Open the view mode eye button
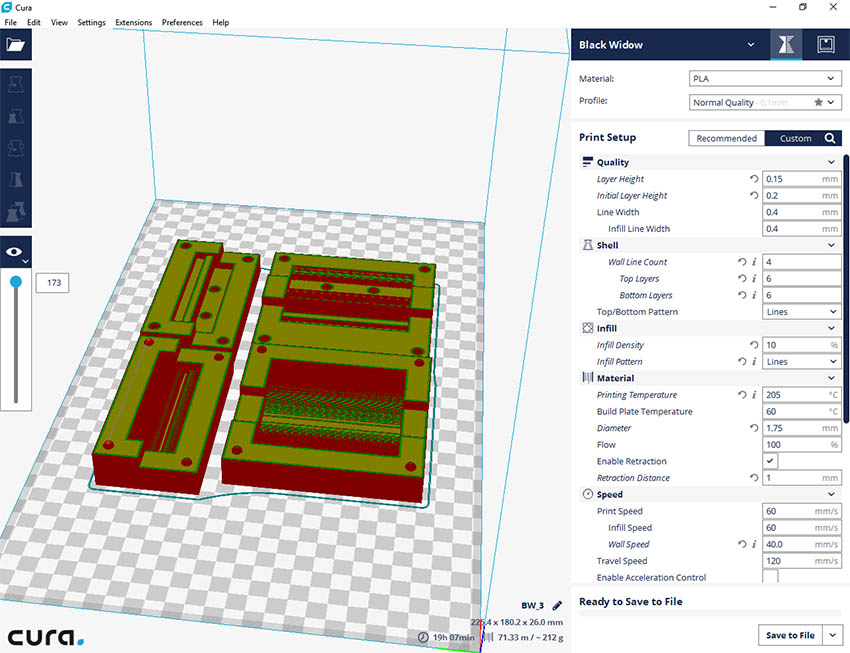 coord(16,252)
